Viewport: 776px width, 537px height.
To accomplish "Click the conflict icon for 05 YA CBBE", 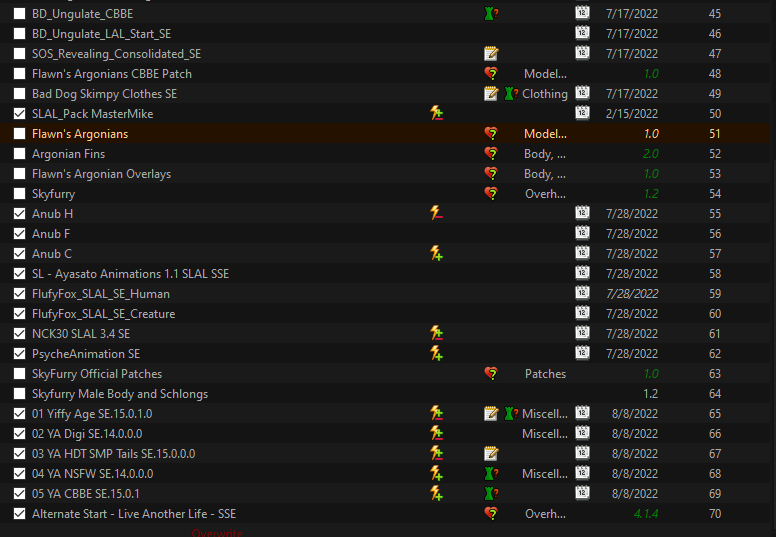I will [x=436, y=493].
